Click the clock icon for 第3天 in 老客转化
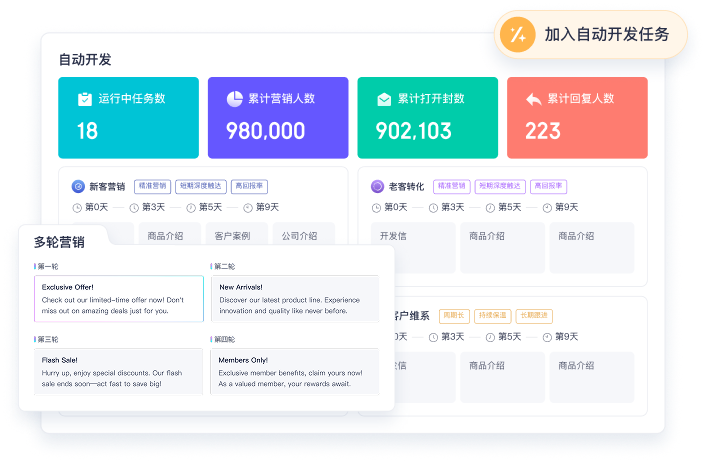This screenshot has height=461, width=706. tap(433, 208)
